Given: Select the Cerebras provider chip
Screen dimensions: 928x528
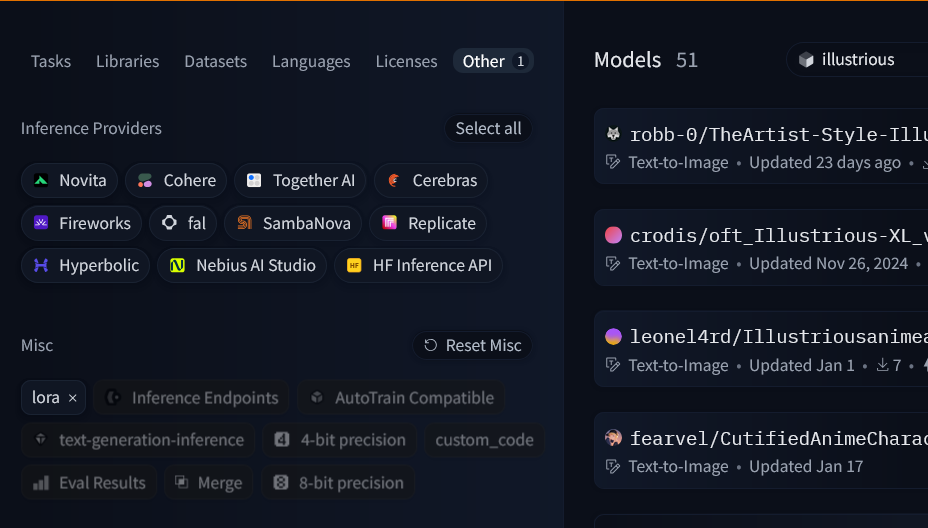Looking at the screenshot, I should pos(431,180).
